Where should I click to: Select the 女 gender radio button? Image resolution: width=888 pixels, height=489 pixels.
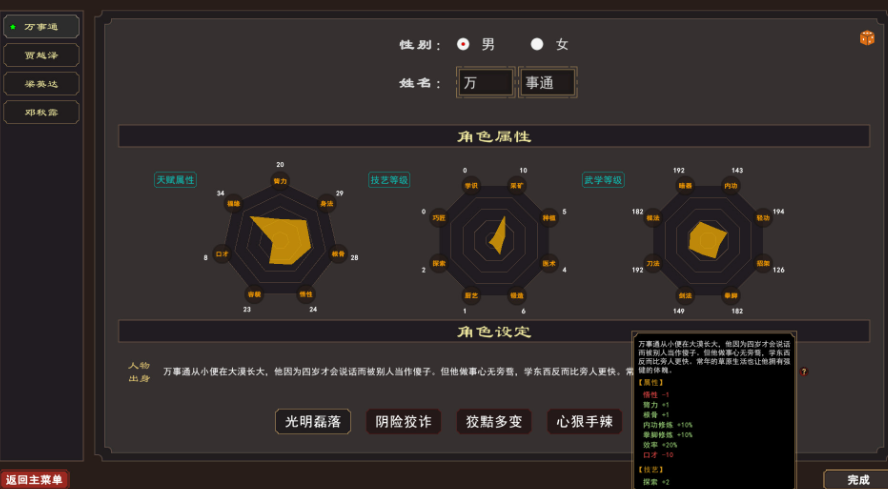pyautogui.click(x=537, y=44)
